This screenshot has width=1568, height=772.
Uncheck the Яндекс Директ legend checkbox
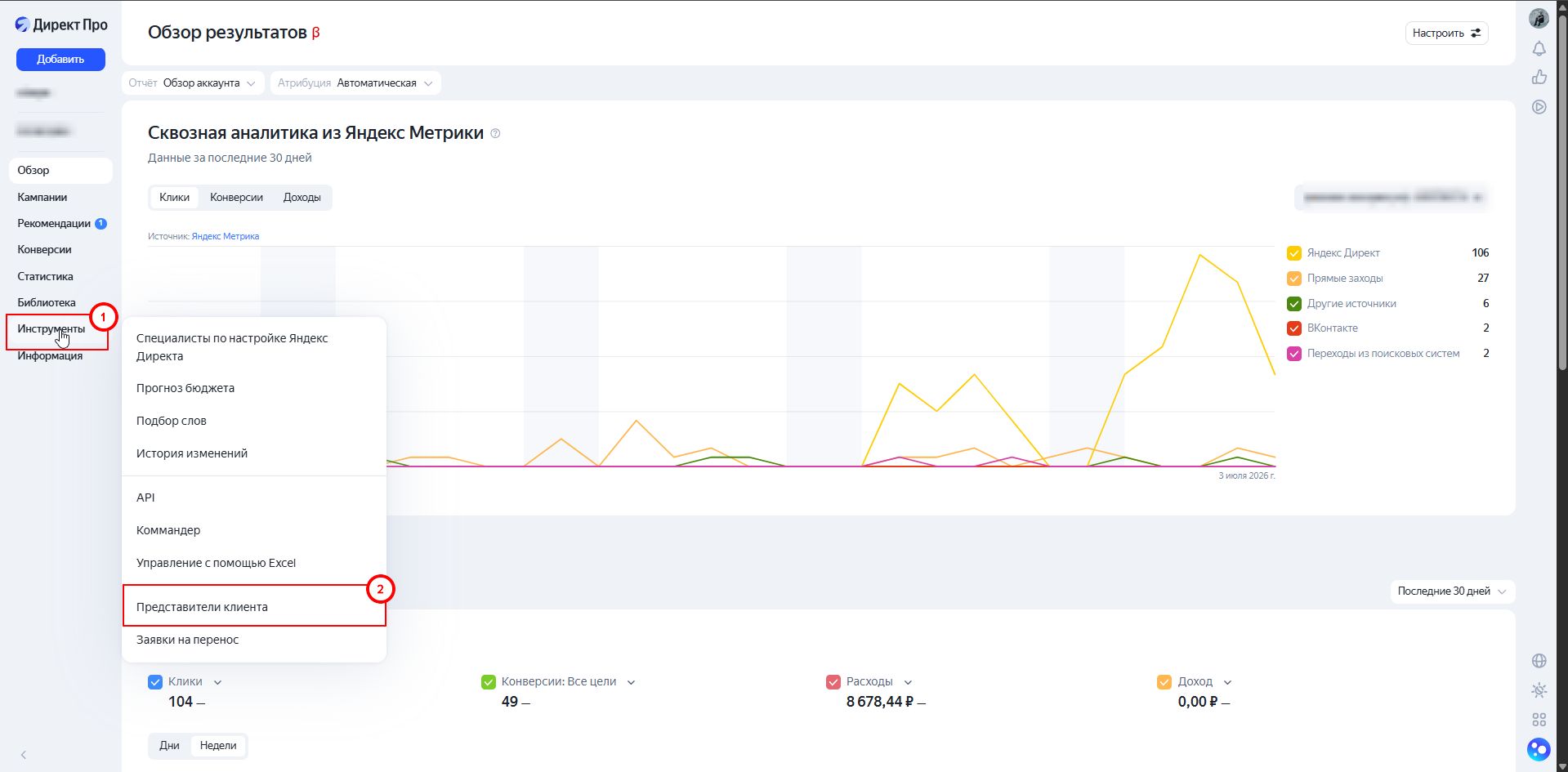(1294, 253)
